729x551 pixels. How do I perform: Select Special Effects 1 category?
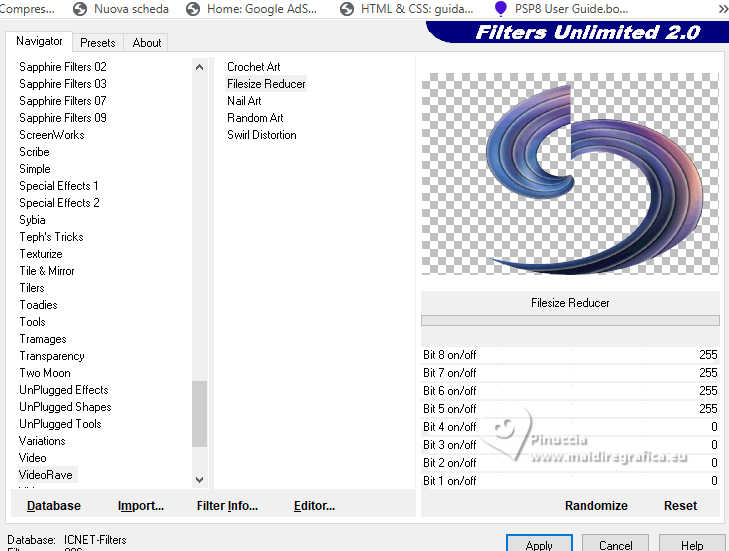click(x=59, y=186)
